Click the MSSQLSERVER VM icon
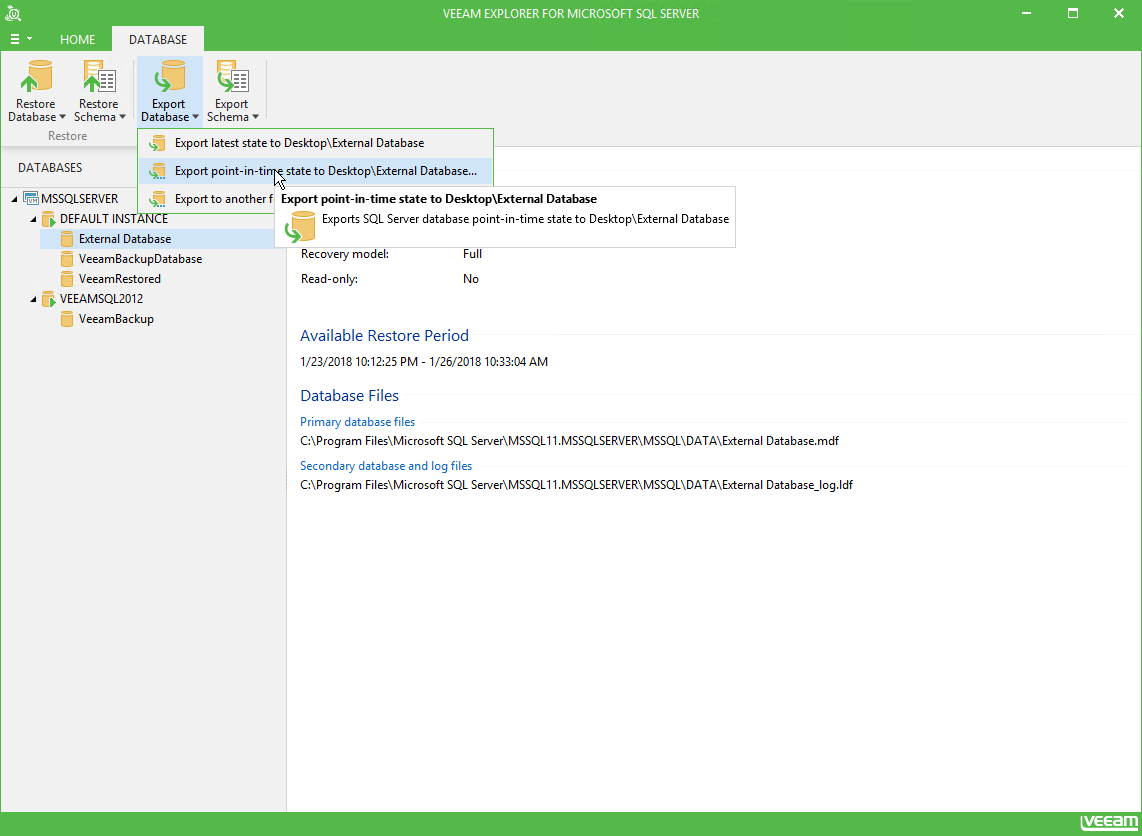Image resolution: width=1142 pixels, height=836 pixels. (x=31, y=199)
